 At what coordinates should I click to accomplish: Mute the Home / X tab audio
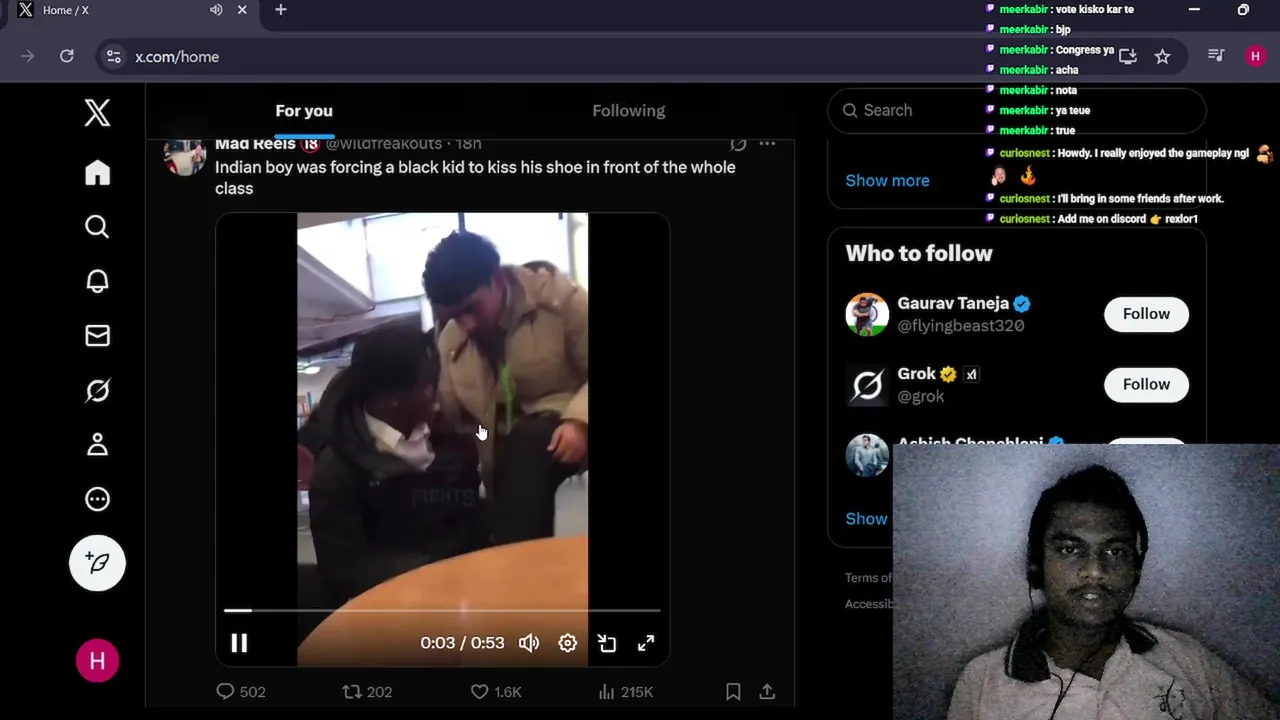point(216,10)
